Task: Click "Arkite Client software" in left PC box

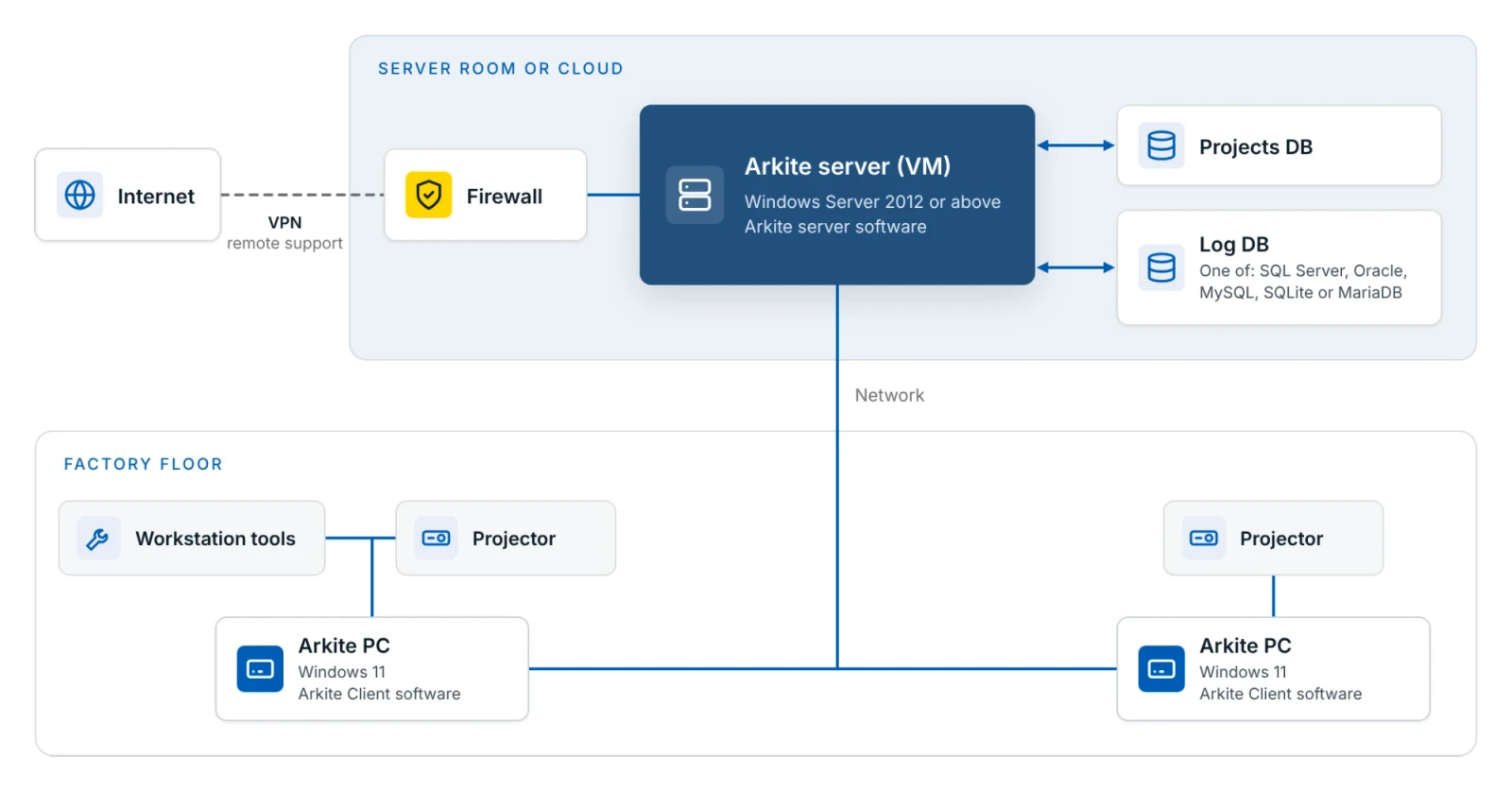Action: point(380,694)
